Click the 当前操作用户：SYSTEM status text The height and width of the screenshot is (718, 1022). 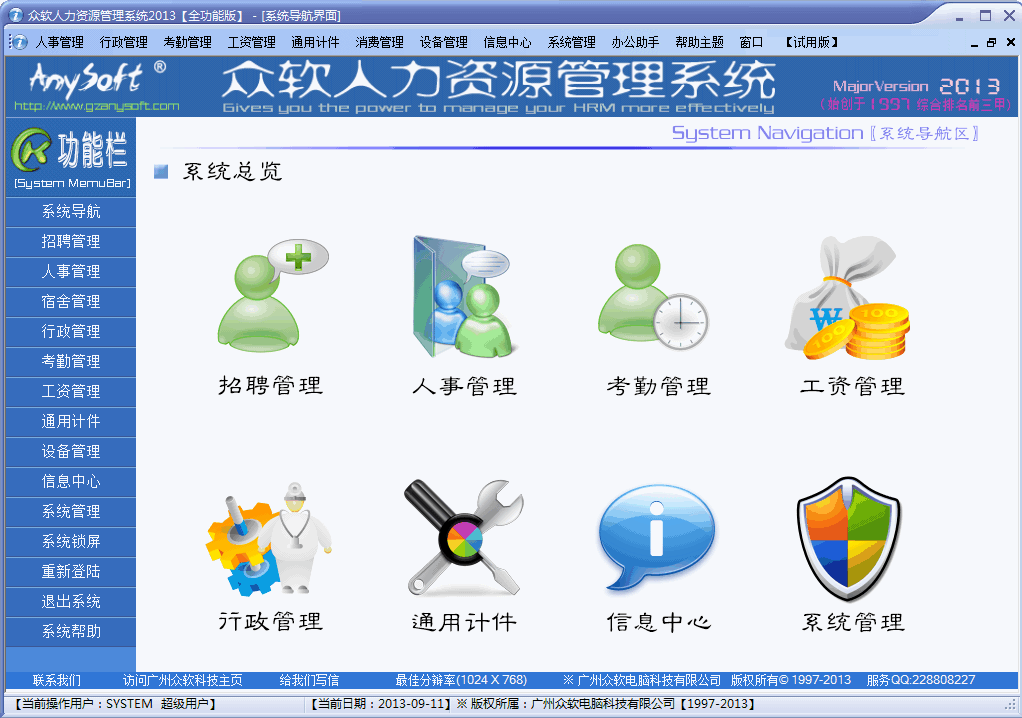(x=115, y=704)
